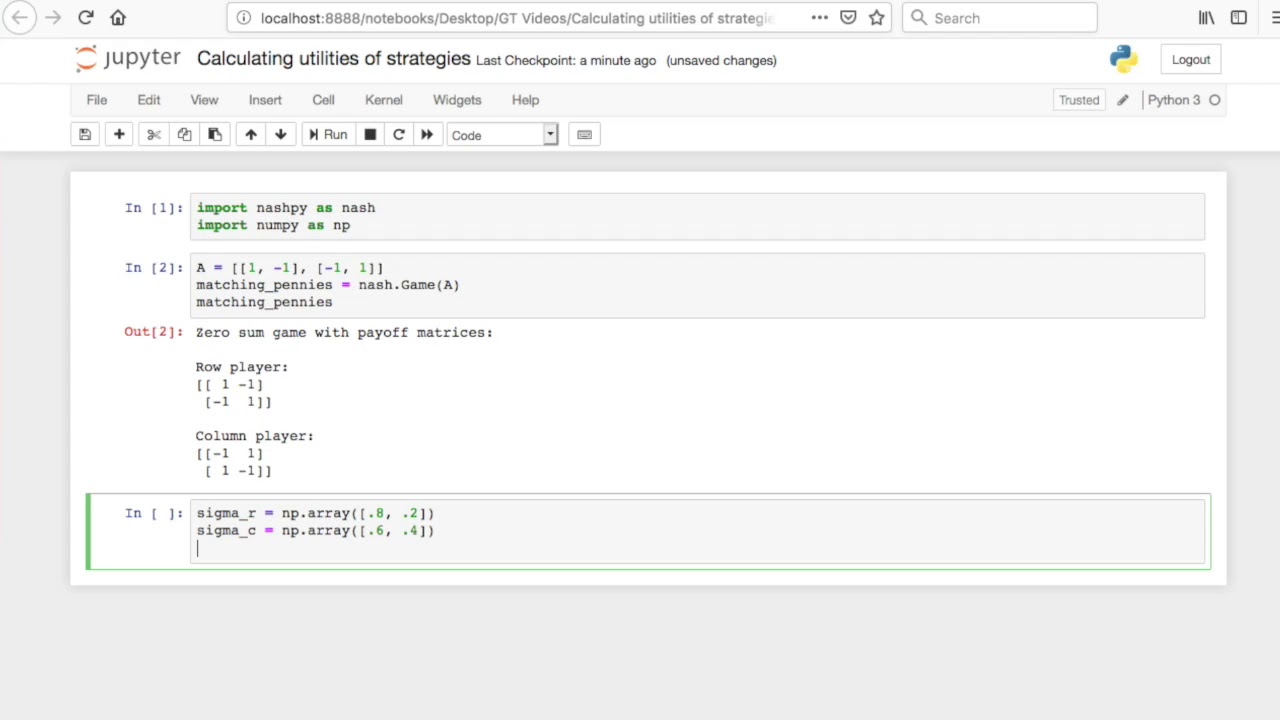Open the browser library icon
1280x720 pixels.
(1207, 18)
